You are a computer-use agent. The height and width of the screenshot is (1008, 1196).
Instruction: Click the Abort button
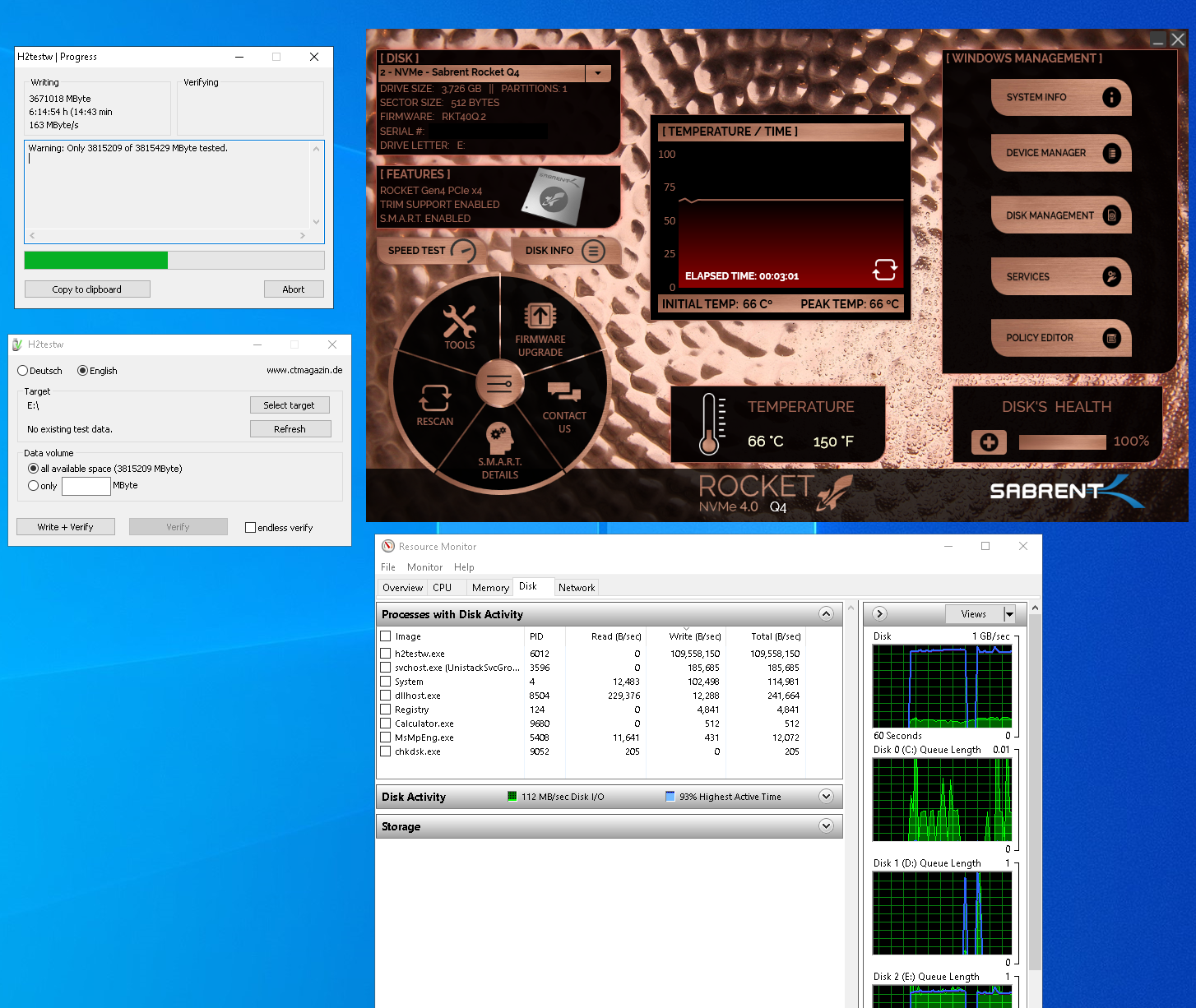[x=294, y=289]
